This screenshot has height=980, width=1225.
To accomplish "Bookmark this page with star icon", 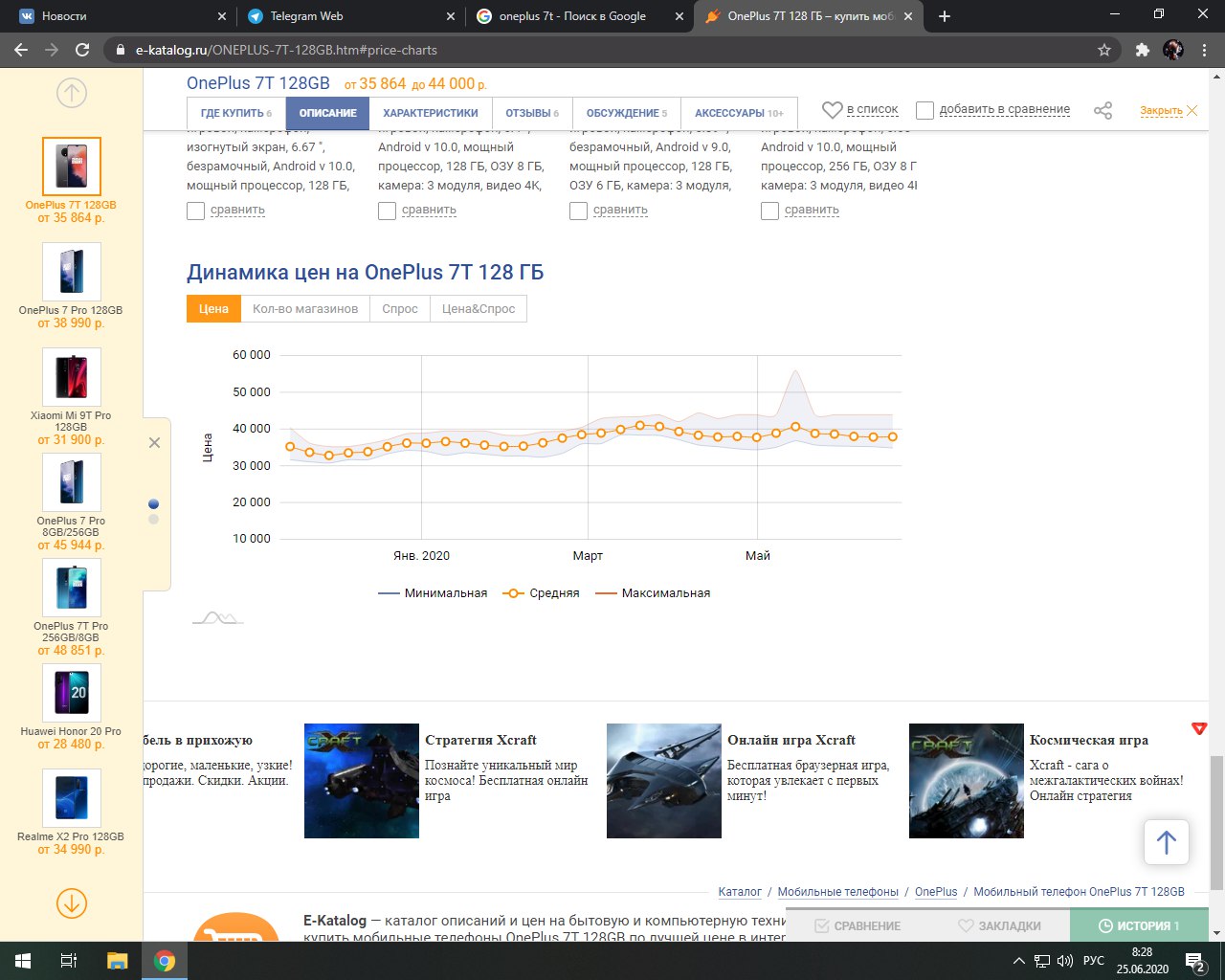I will coord(1104,50).
